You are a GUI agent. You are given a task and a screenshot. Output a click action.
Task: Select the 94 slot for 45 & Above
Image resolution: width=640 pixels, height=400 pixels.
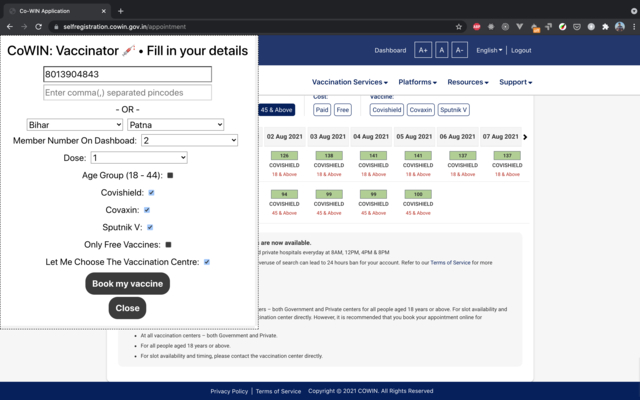point(284,194)
